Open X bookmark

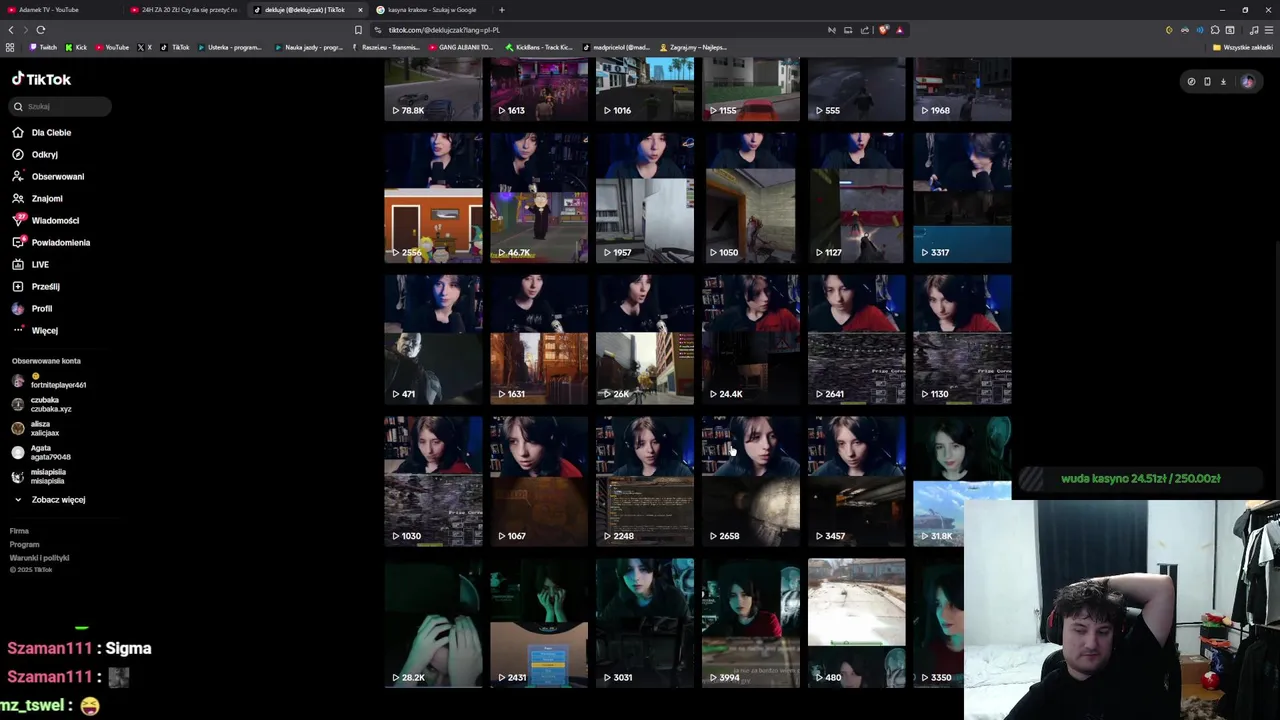coord(145,47)
